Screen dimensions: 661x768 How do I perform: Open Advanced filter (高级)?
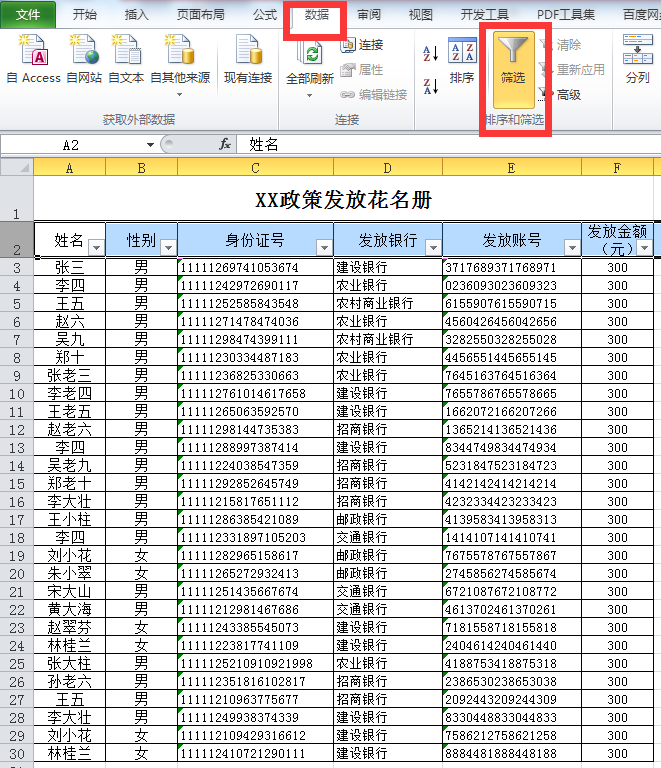coord(561,94)
